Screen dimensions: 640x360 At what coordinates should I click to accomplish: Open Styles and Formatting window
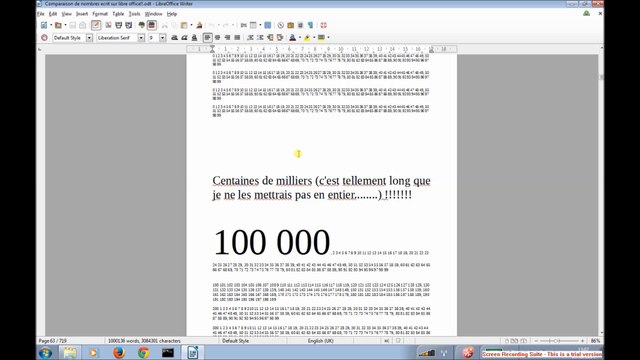coord(44,38)
